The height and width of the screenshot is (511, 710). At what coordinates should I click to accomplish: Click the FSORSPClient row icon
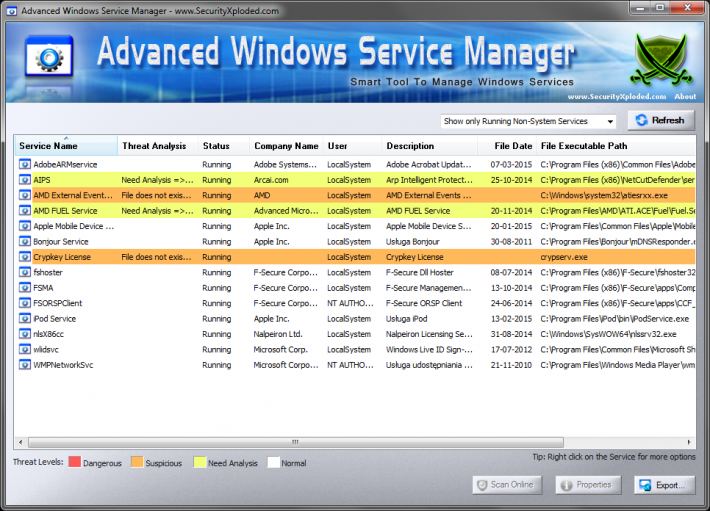24,303
